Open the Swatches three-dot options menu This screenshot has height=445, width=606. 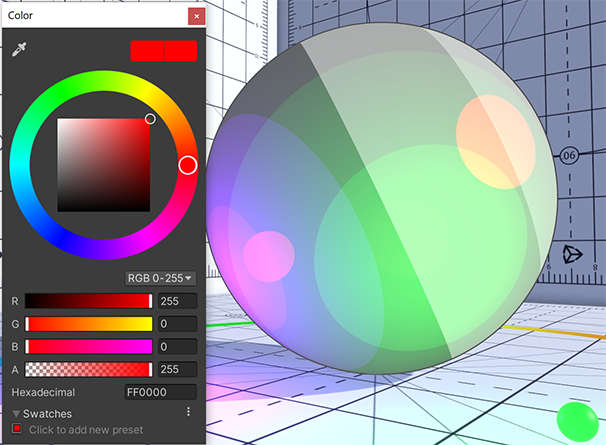pos(188,412)
